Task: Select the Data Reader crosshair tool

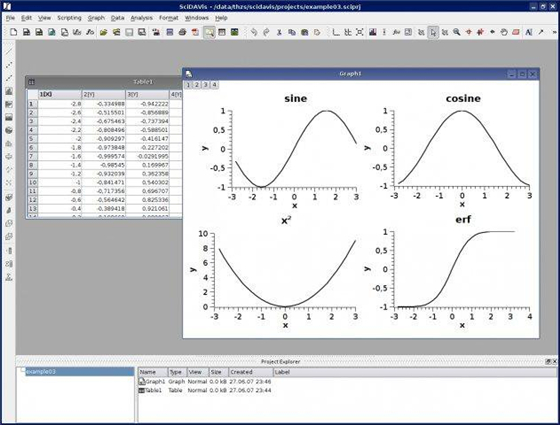Action: [x=469, y=32]
